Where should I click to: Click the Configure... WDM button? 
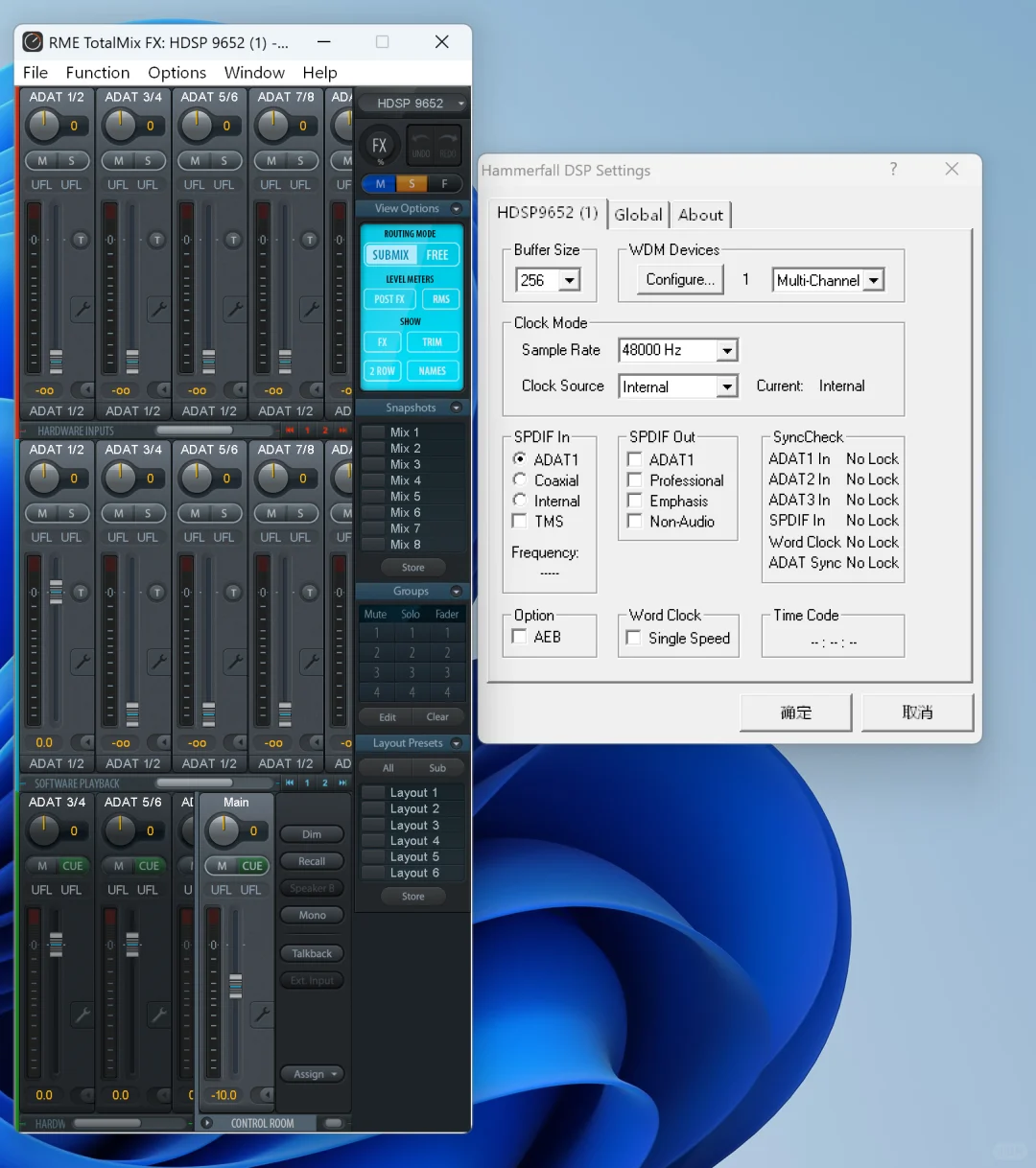[x=679, y=279]
